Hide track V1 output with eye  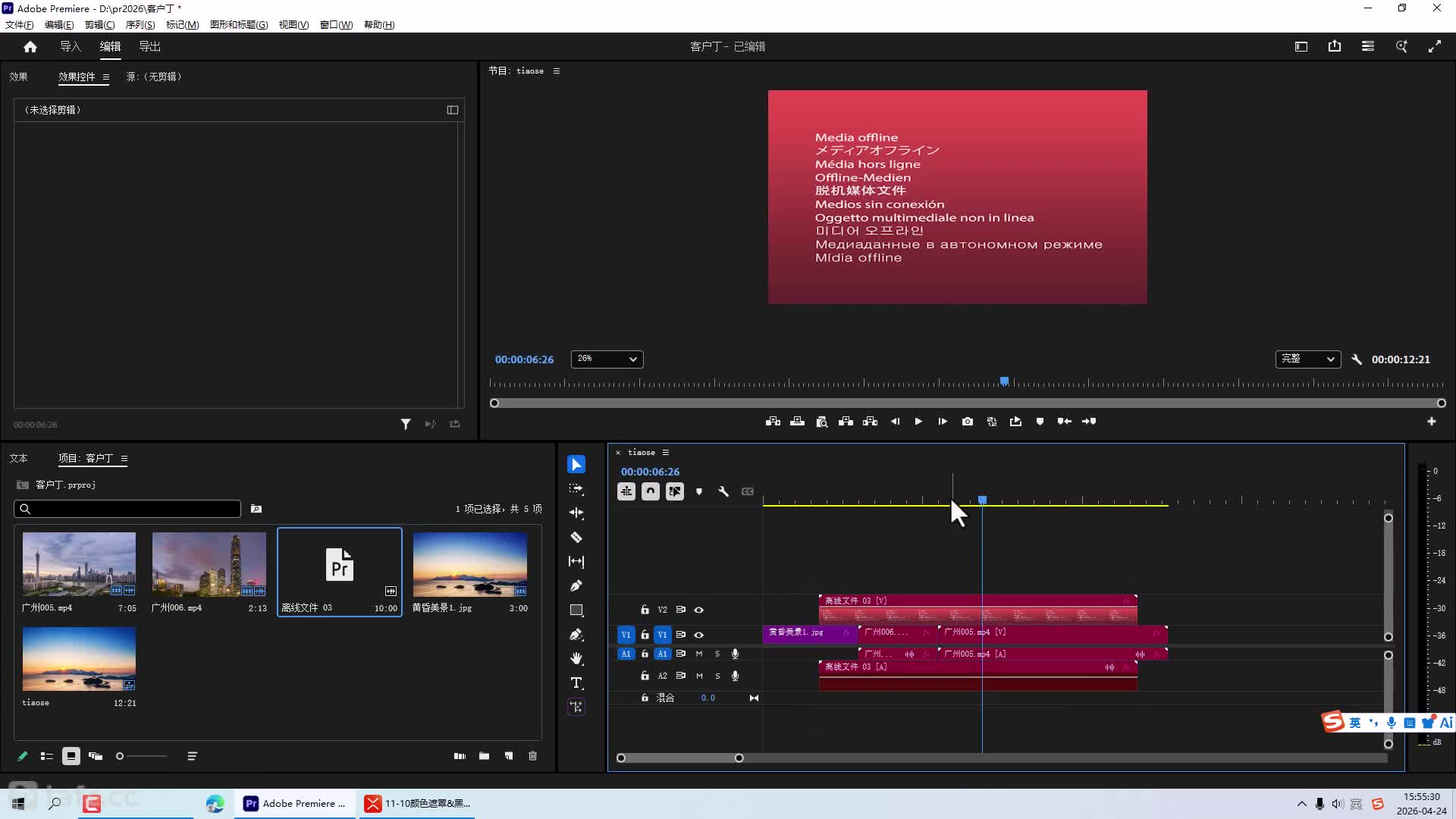(x=699, y=635)
